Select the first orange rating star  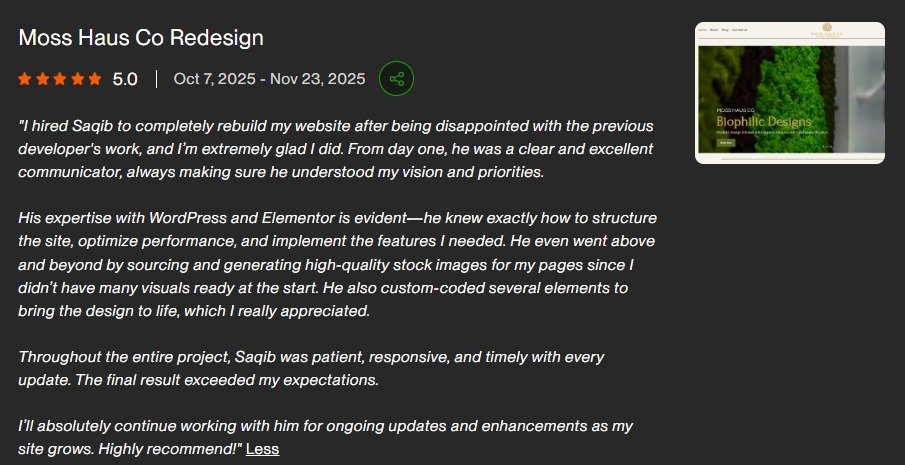point(25,79)
